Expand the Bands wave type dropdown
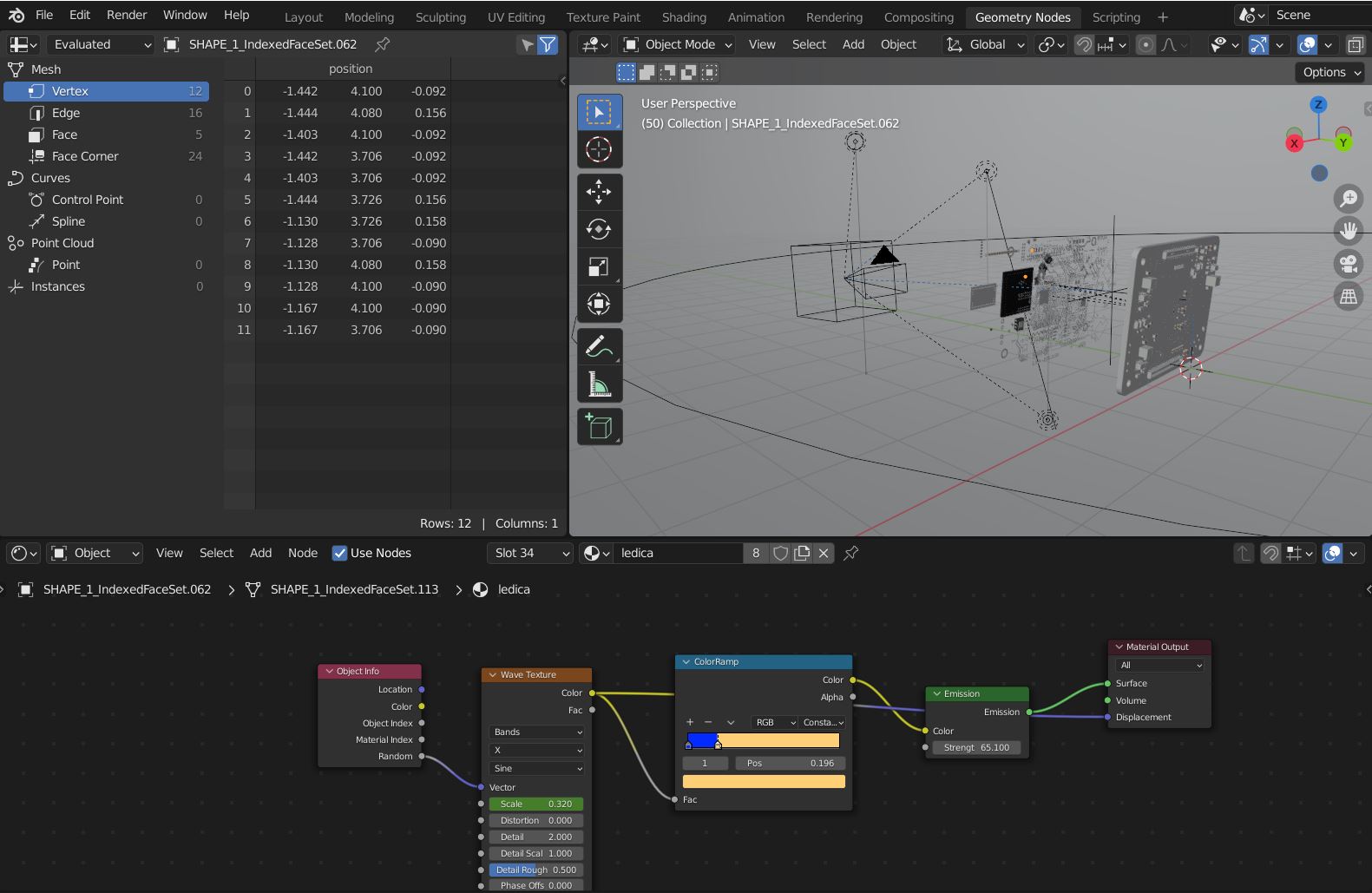This screenshot has height=893, width=1372. (x=537, y=732)
